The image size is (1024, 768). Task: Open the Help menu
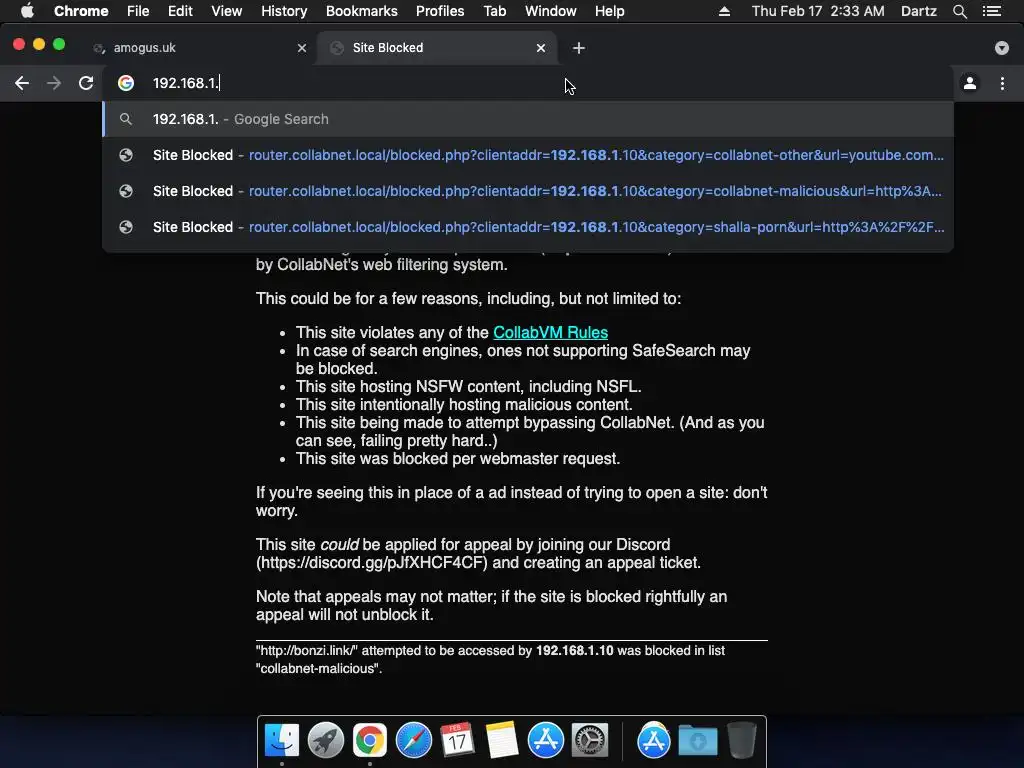609,11
